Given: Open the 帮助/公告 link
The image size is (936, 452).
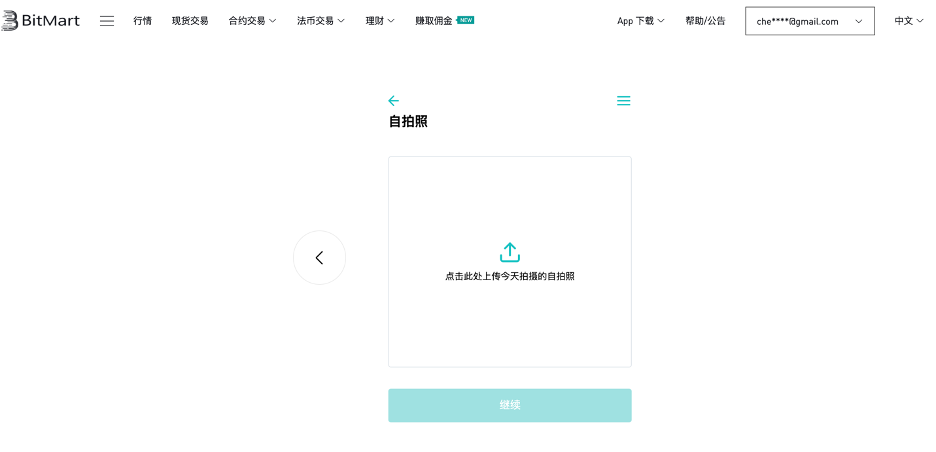Looking at the screenshot, I should tap(705, 21).
